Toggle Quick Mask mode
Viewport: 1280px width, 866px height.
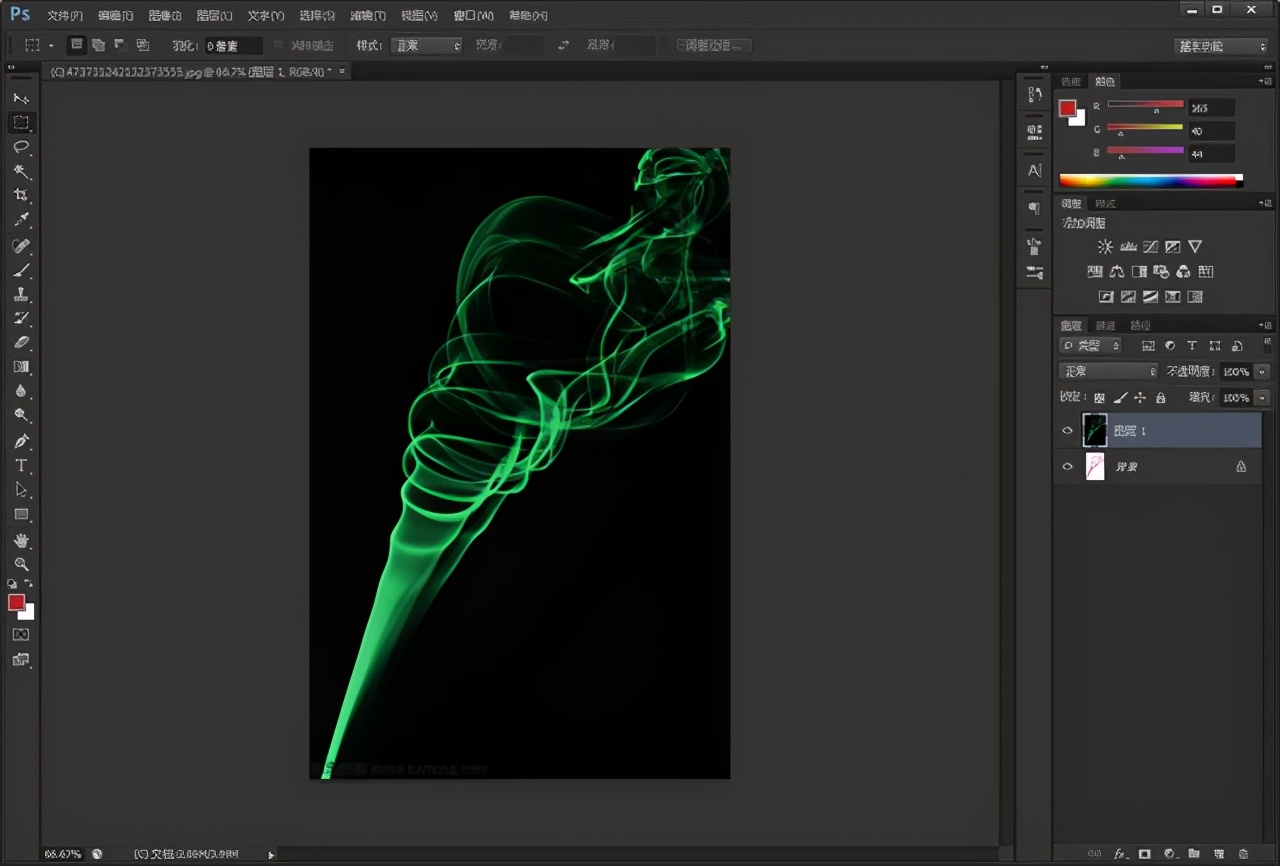point(20,634)
